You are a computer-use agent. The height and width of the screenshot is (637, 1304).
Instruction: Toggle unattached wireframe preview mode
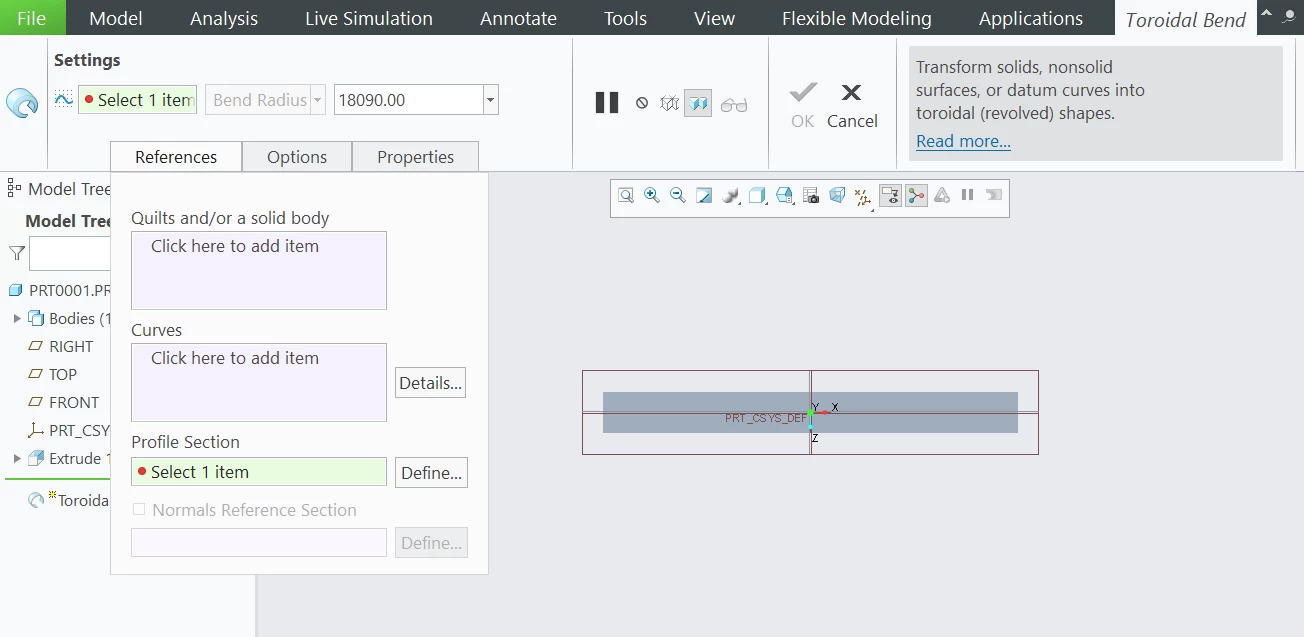[x=670, y=103]
